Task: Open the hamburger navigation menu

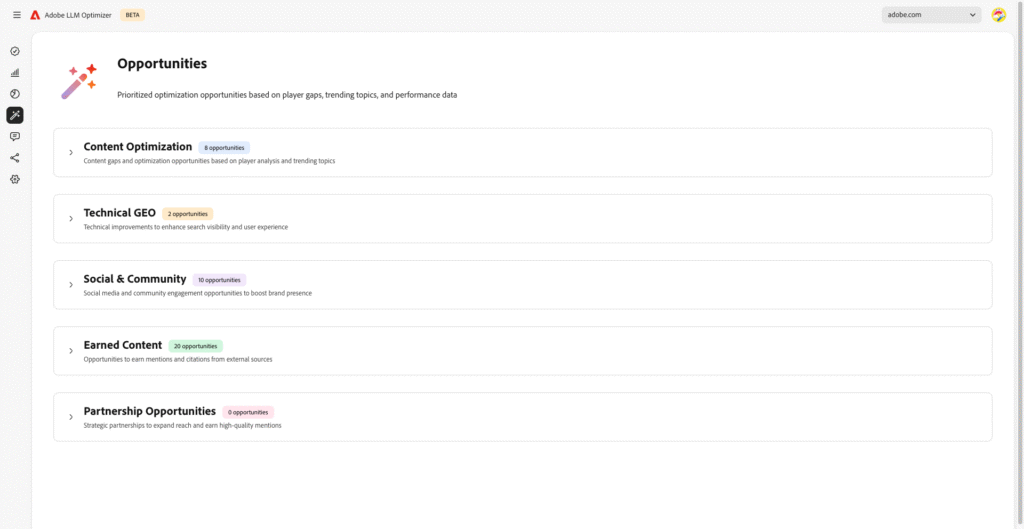Action: (17, 15)
